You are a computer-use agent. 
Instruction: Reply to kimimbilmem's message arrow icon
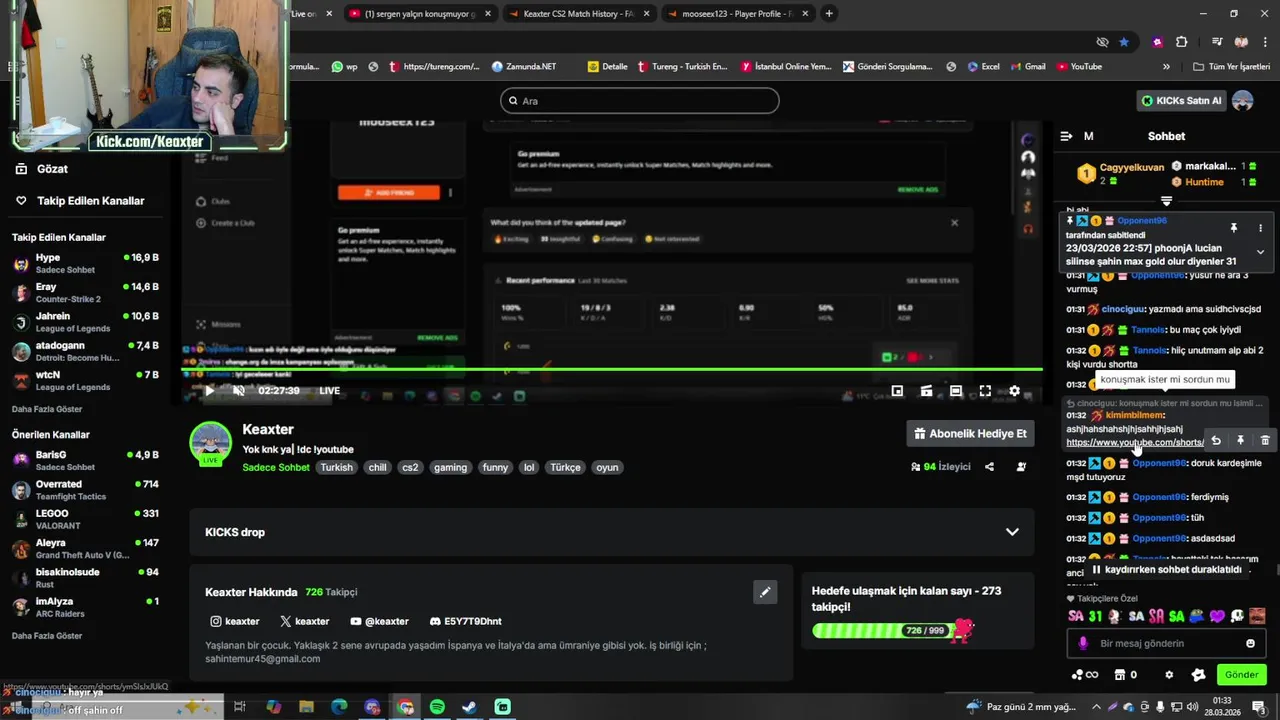pyautogui.click(x=1215, y=440)
